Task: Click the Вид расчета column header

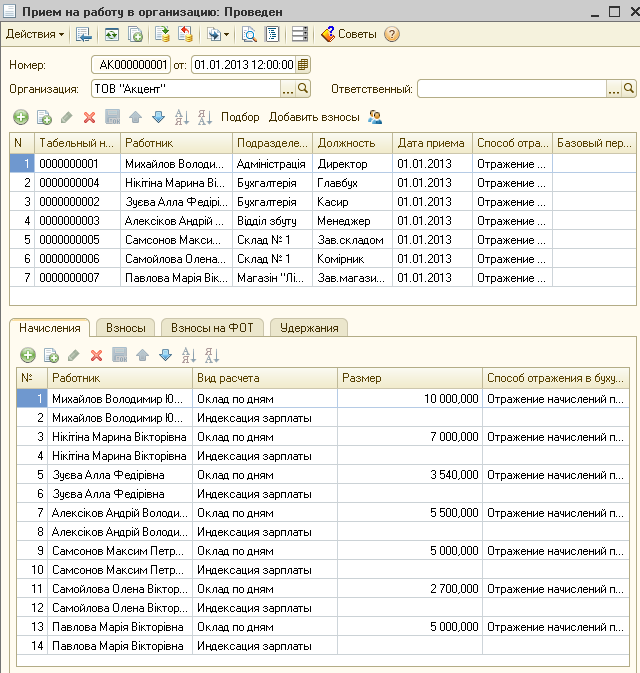Action: tap(264, 378)
